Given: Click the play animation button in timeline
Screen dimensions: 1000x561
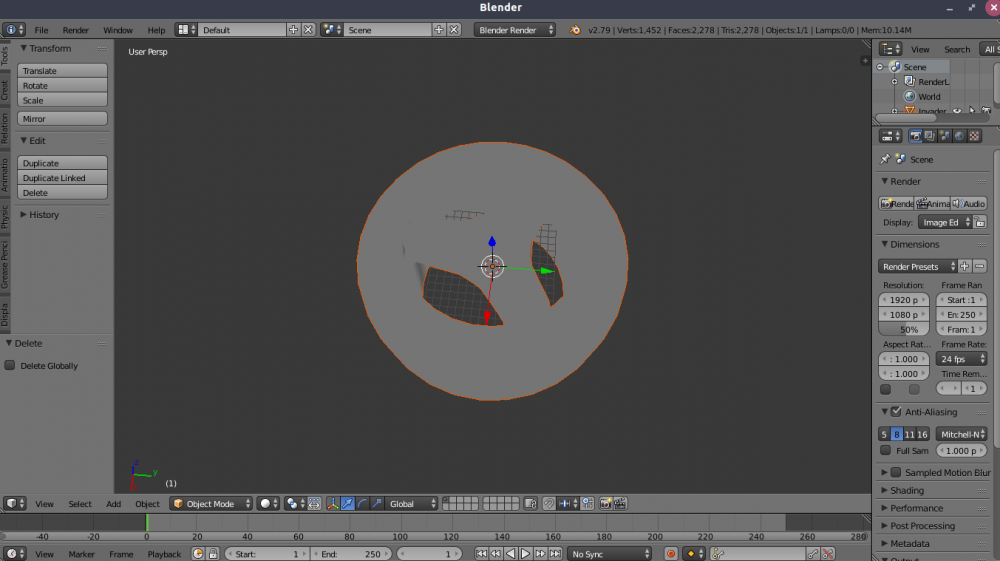Looking at the screenshot, I should point(525,553).
